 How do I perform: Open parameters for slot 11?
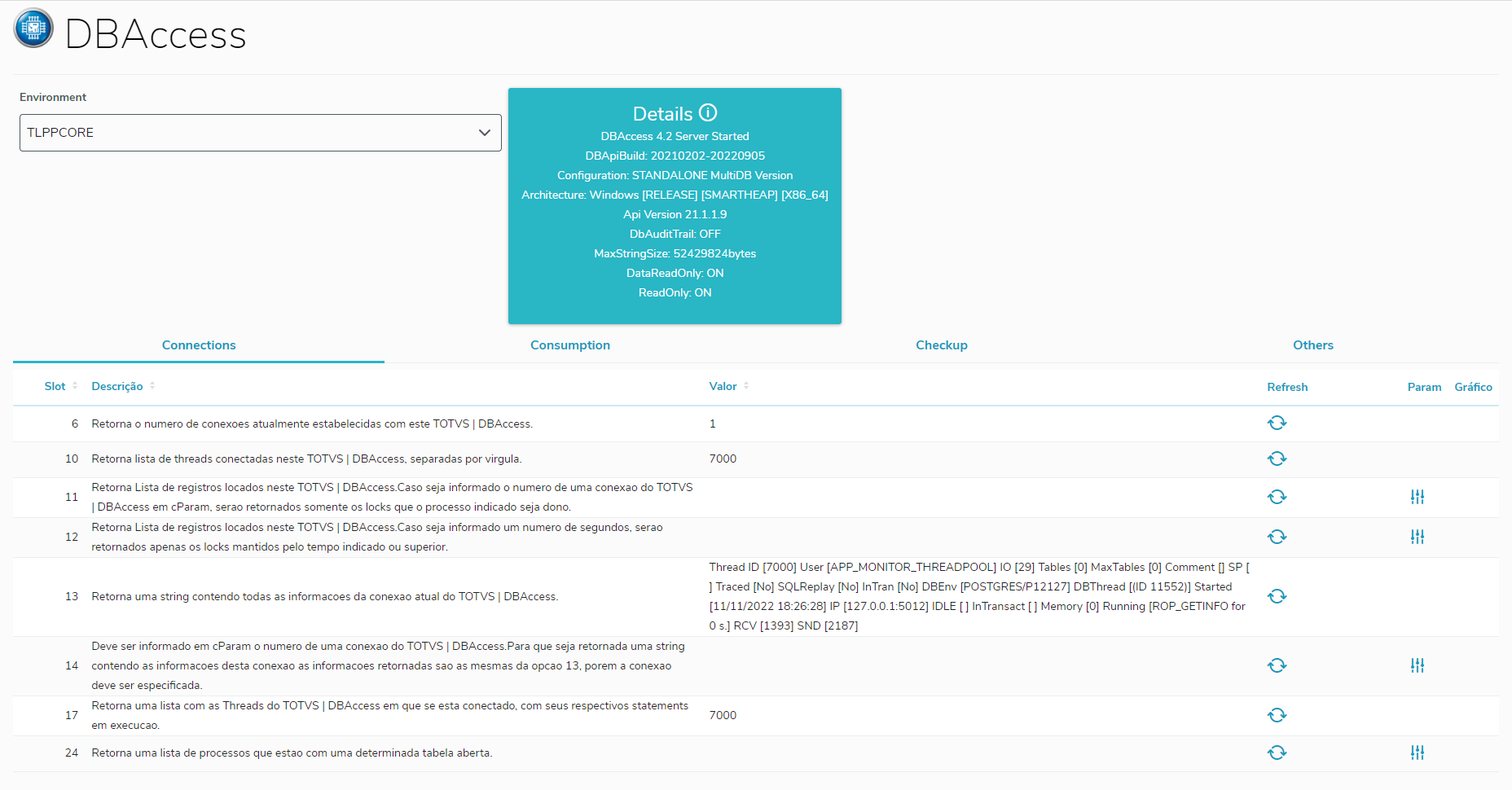click(1417, 497)
